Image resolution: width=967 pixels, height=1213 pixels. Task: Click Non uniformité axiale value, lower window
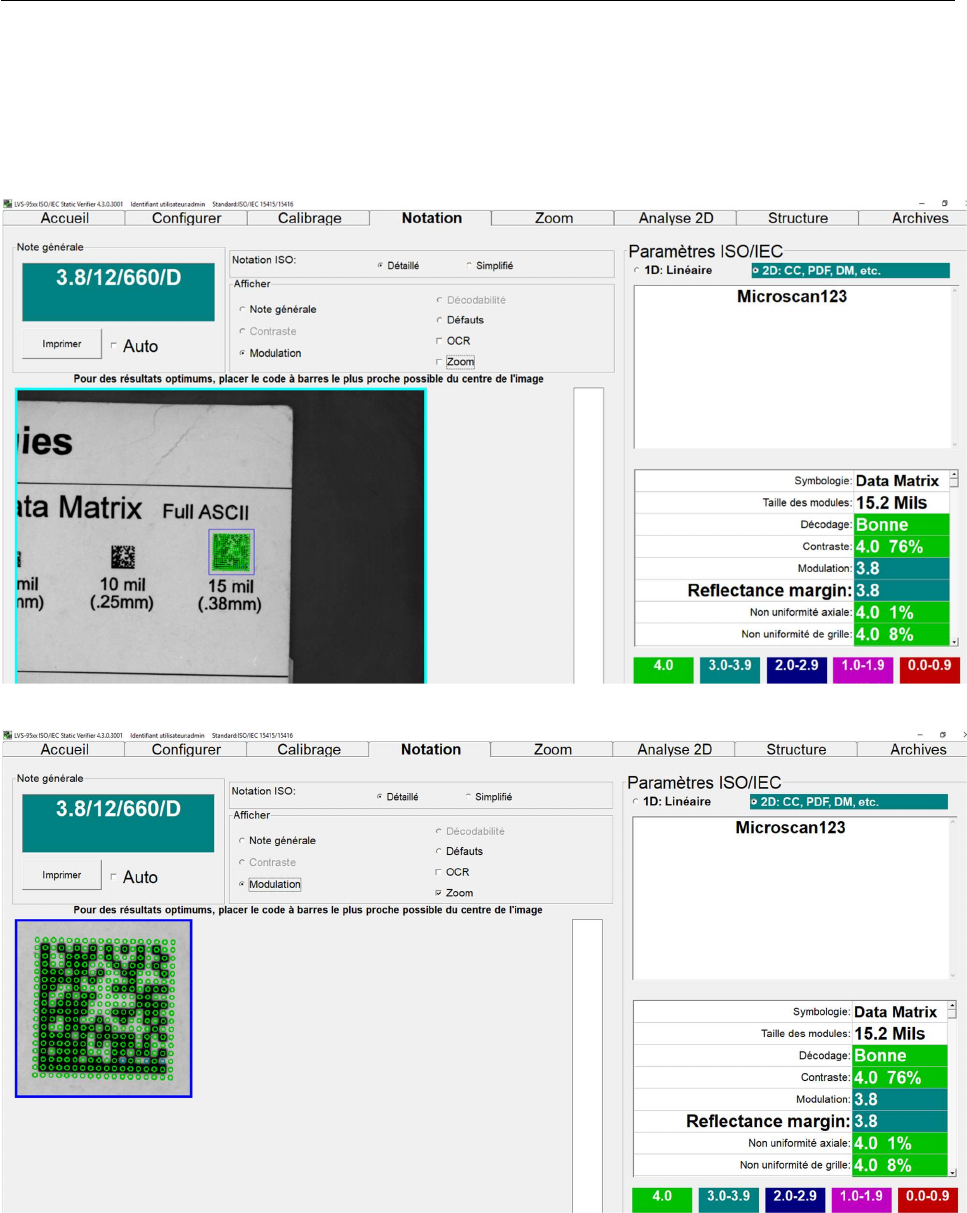[x=900, y=1143]
